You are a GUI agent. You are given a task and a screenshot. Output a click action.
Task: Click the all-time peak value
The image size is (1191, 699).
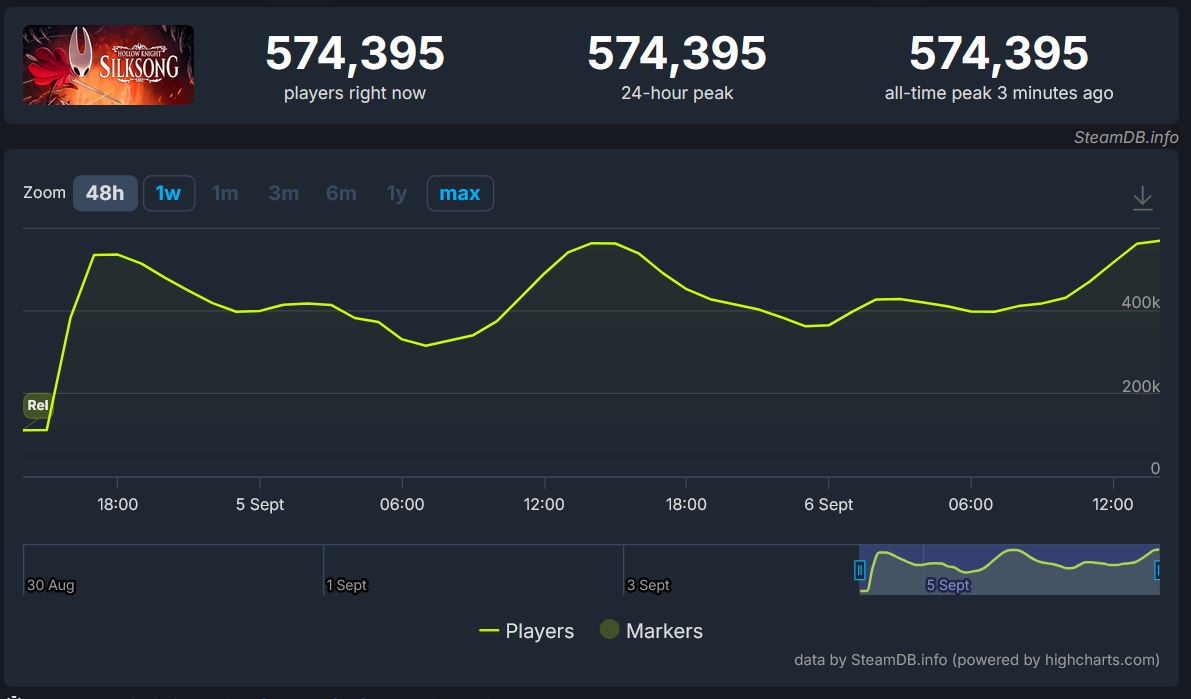coord(999,53)
